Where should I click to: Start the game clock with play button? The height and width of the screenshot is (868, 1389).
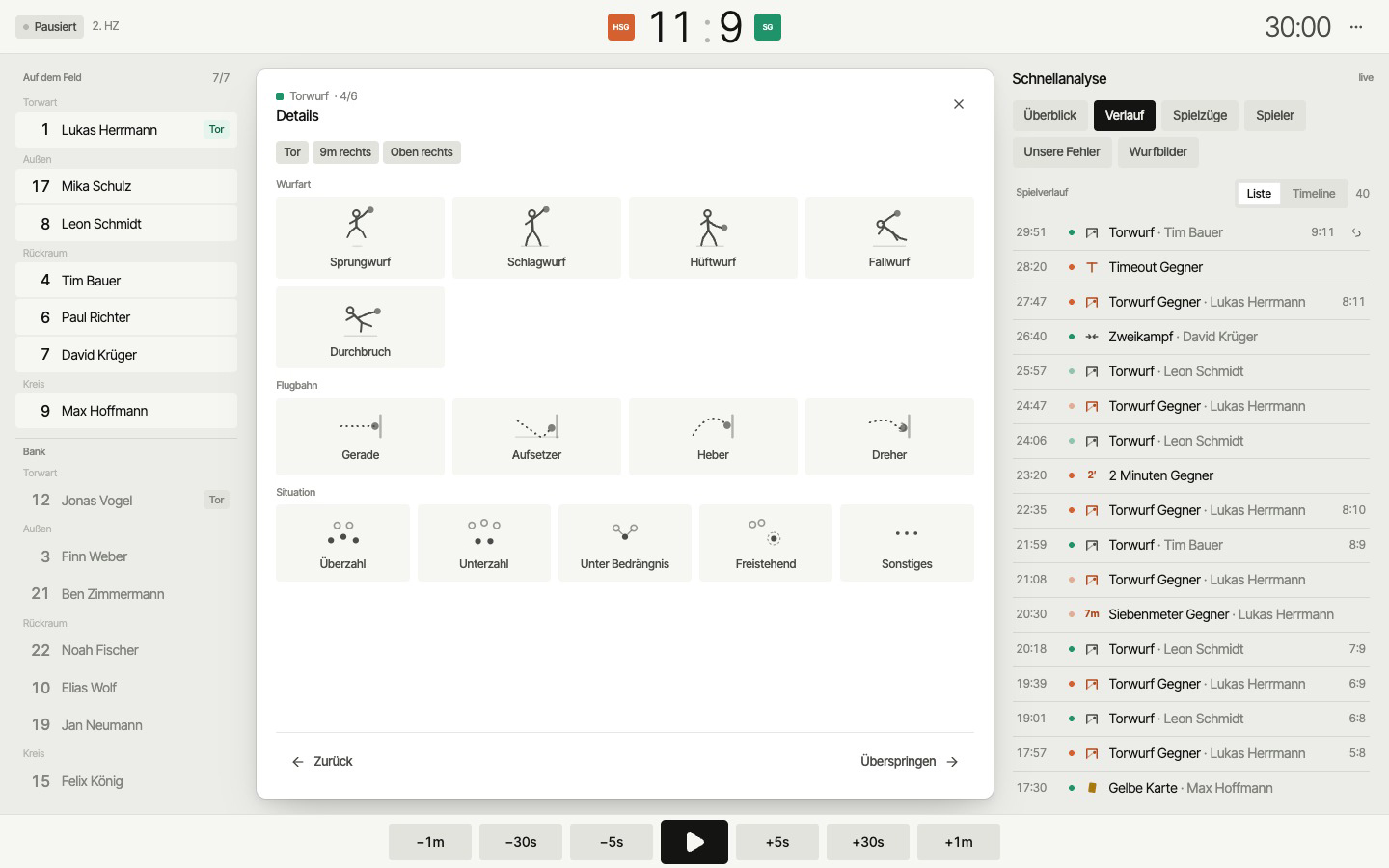pyautogui.click(x=694, y=842)
